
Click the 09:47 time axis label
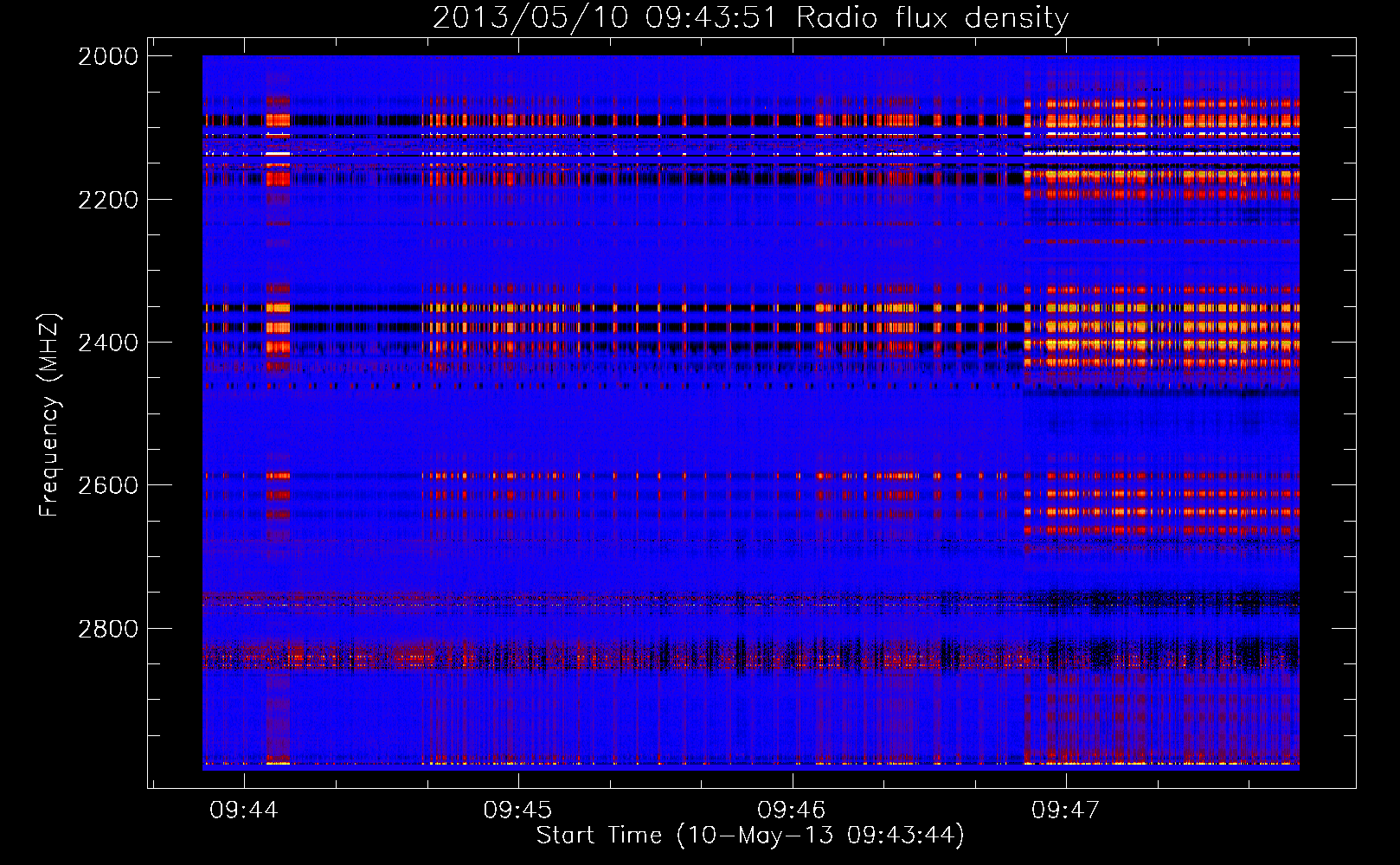(1065, 810)
